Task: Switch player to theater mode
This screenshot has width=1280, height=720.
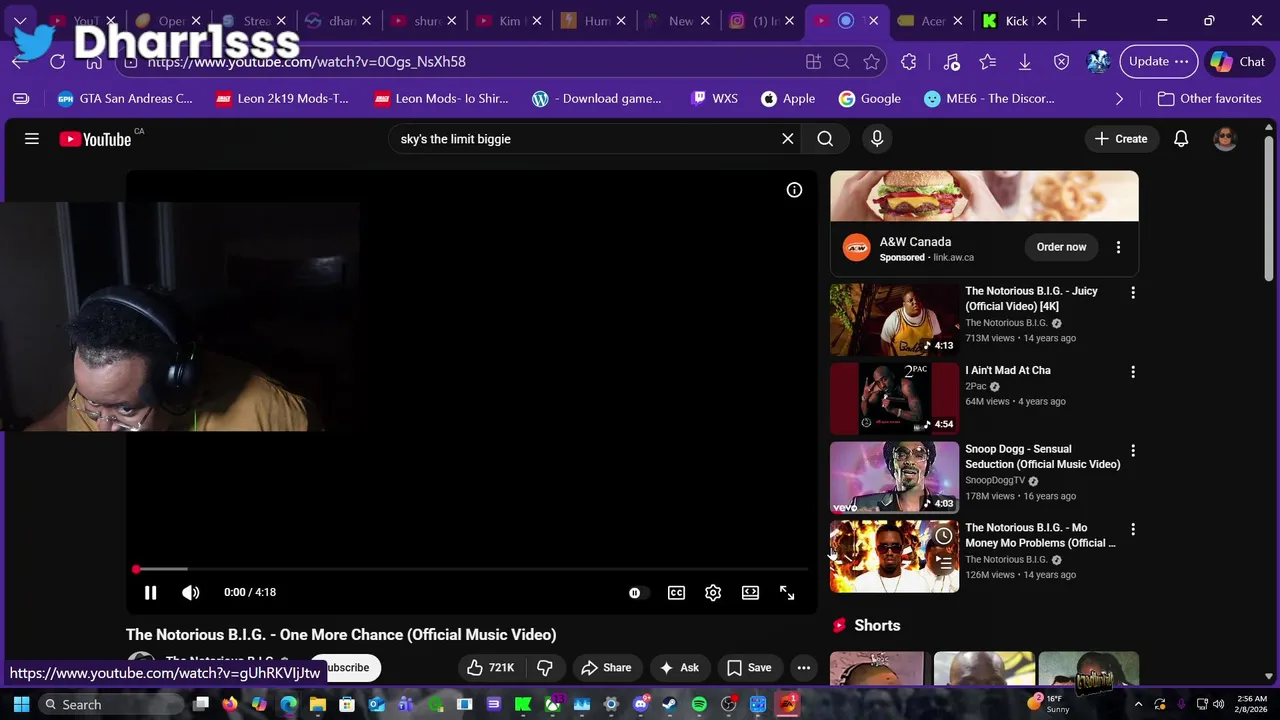Action: 750,592
